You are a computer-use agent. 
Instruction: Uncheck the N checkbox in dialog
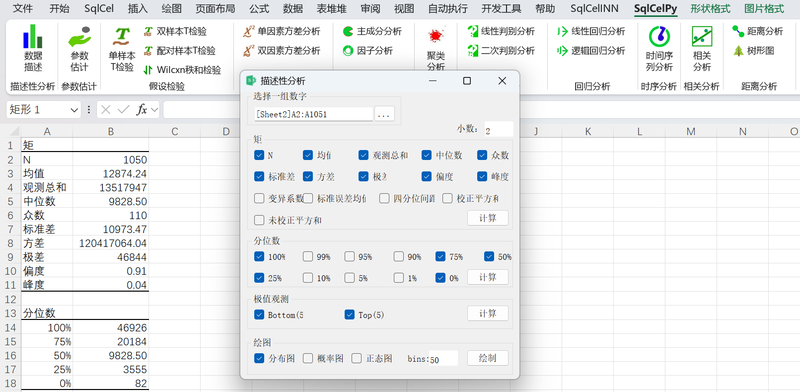pos(259,155)
